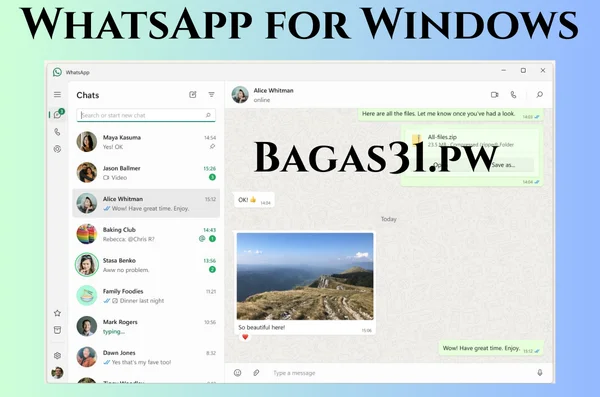Open the emoji picker

[x=238, y=372]
